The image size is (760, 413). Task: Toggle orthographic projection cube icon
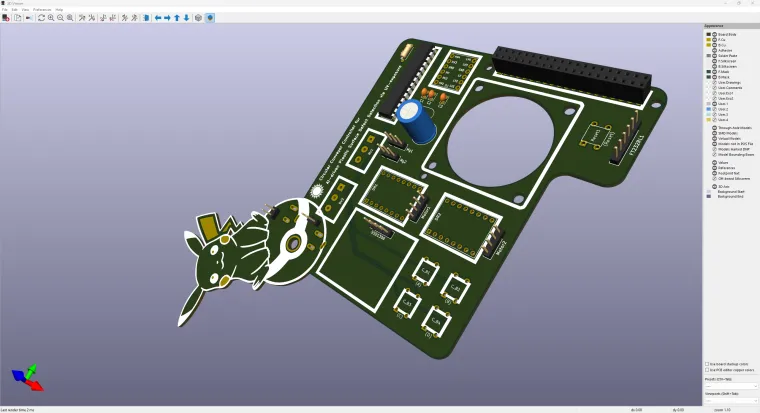(198, 18)
